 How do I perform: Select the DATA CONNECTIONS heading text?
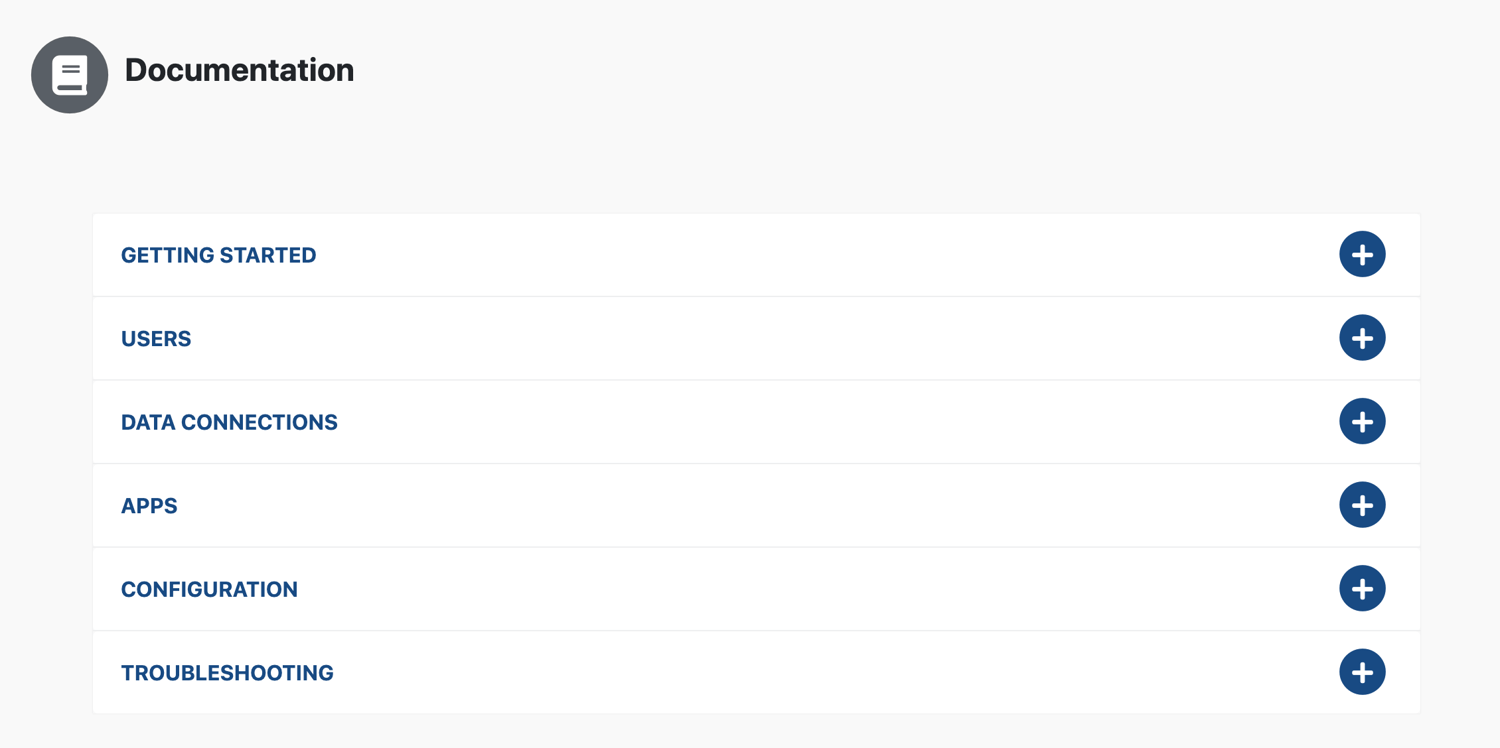click(229, 422)
